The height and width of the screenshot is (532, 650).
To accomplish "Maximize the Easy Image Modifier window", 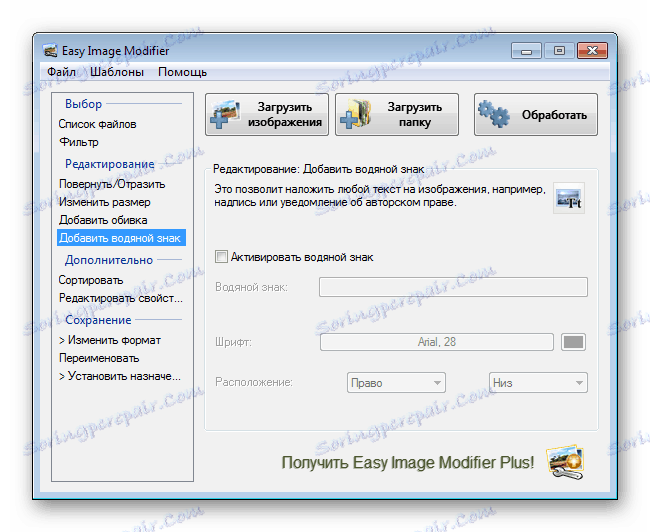I will (559, 51).
